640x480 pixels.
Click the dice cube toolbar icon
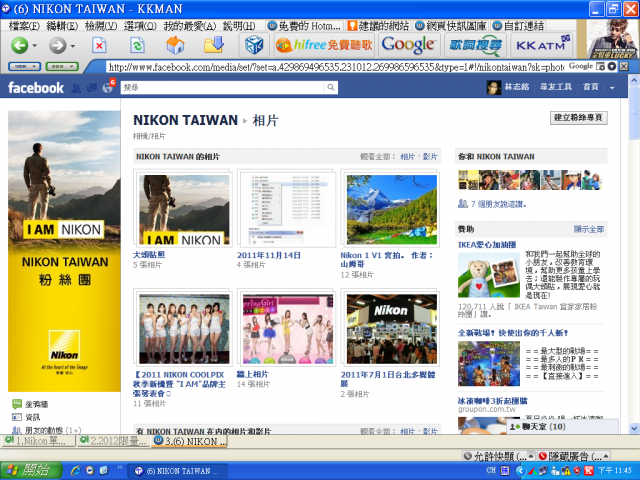click(254, 45)
